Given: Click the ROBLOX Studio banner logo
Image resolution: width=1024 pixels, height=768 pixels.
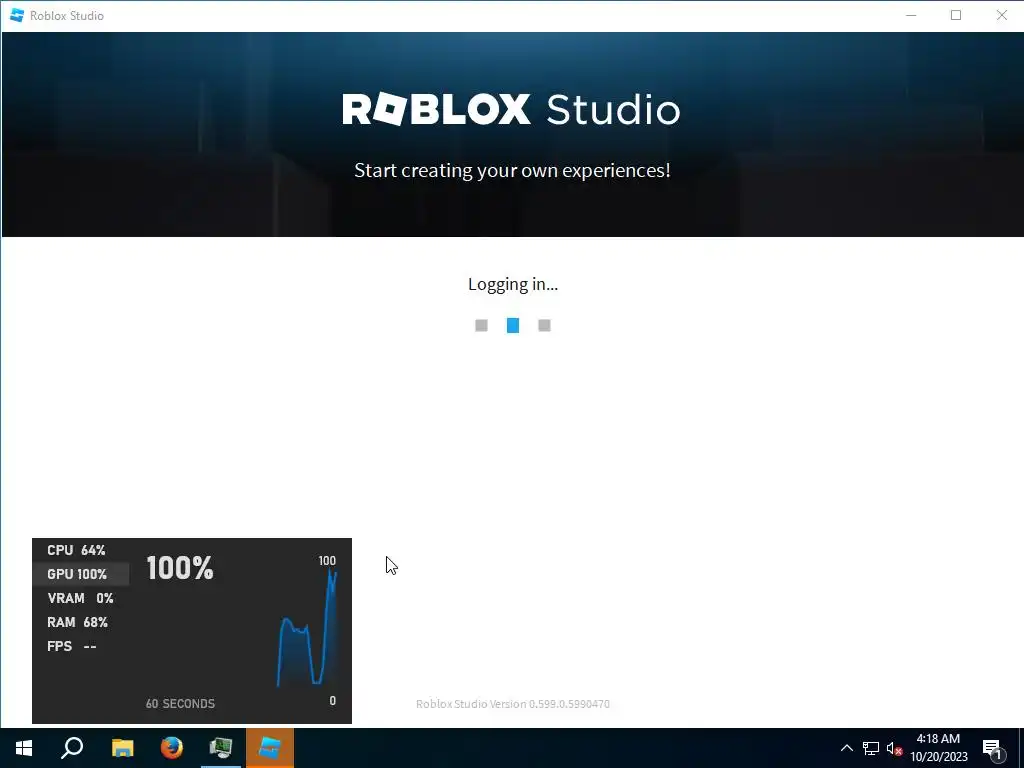Looking at the screenshot, I should click(x=511, y=109).
